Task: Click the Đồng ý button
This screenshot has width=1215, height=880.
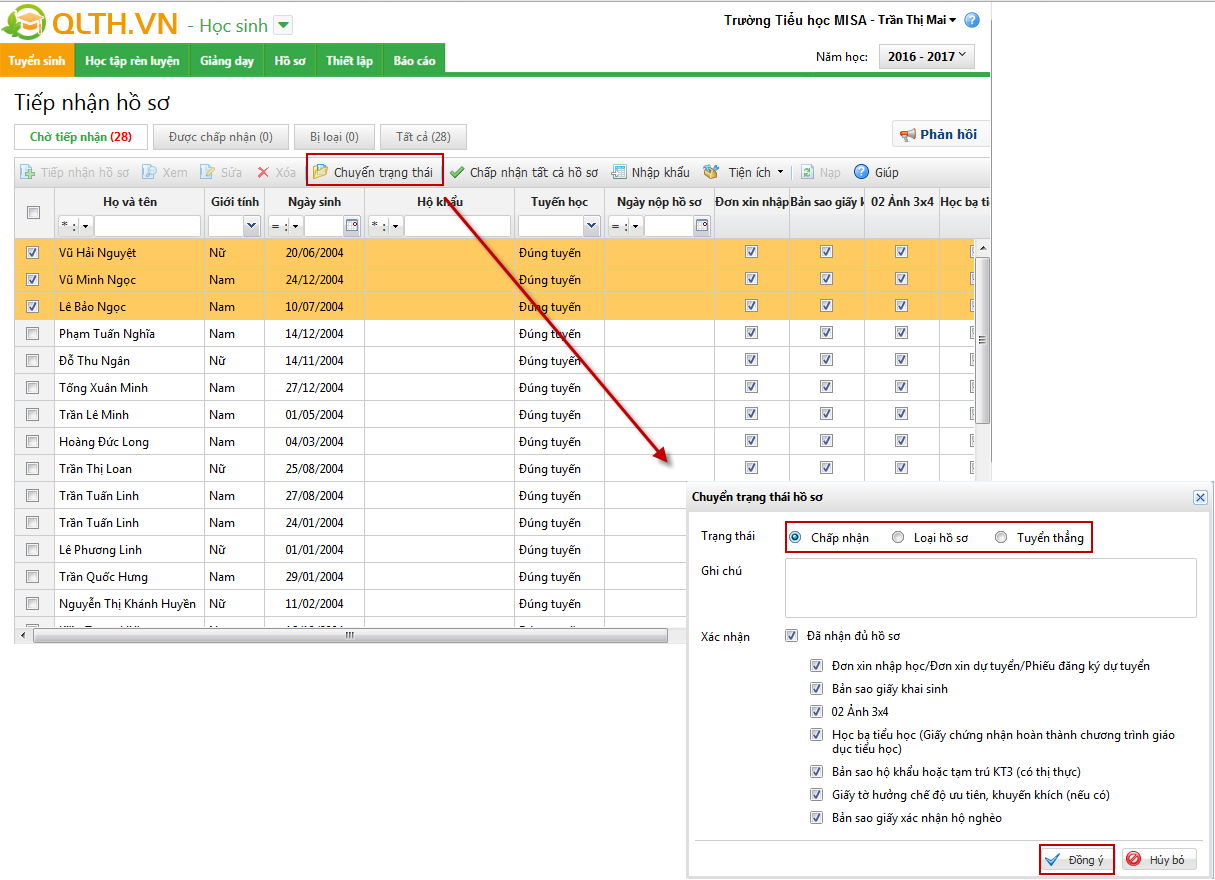Action: tap(1076, 860)
